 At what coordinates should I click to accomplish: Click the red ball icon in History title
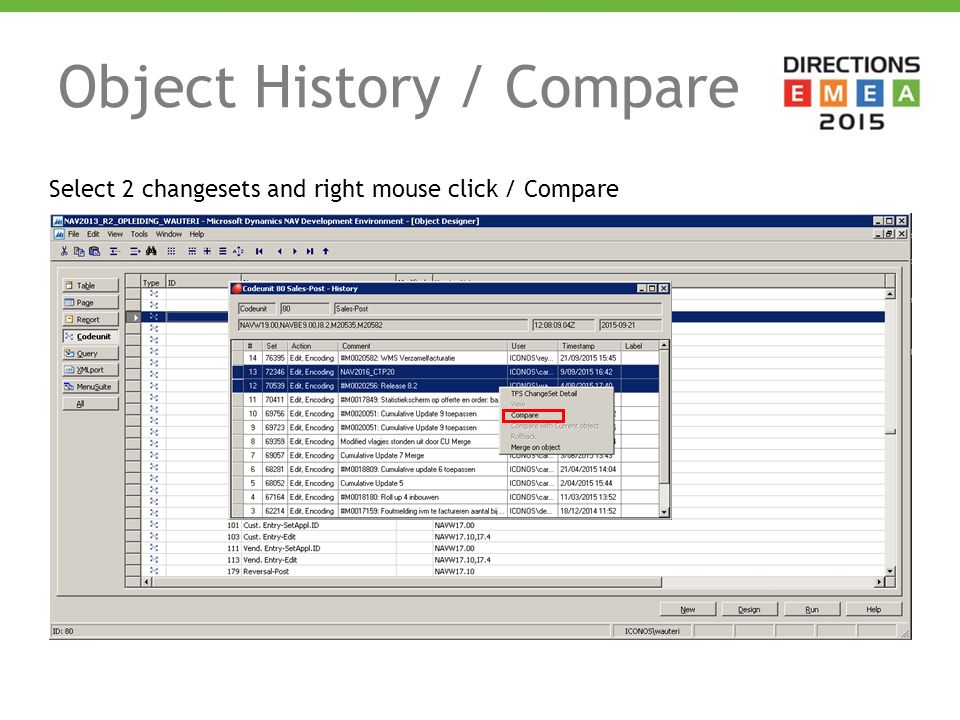click(237, 288)
